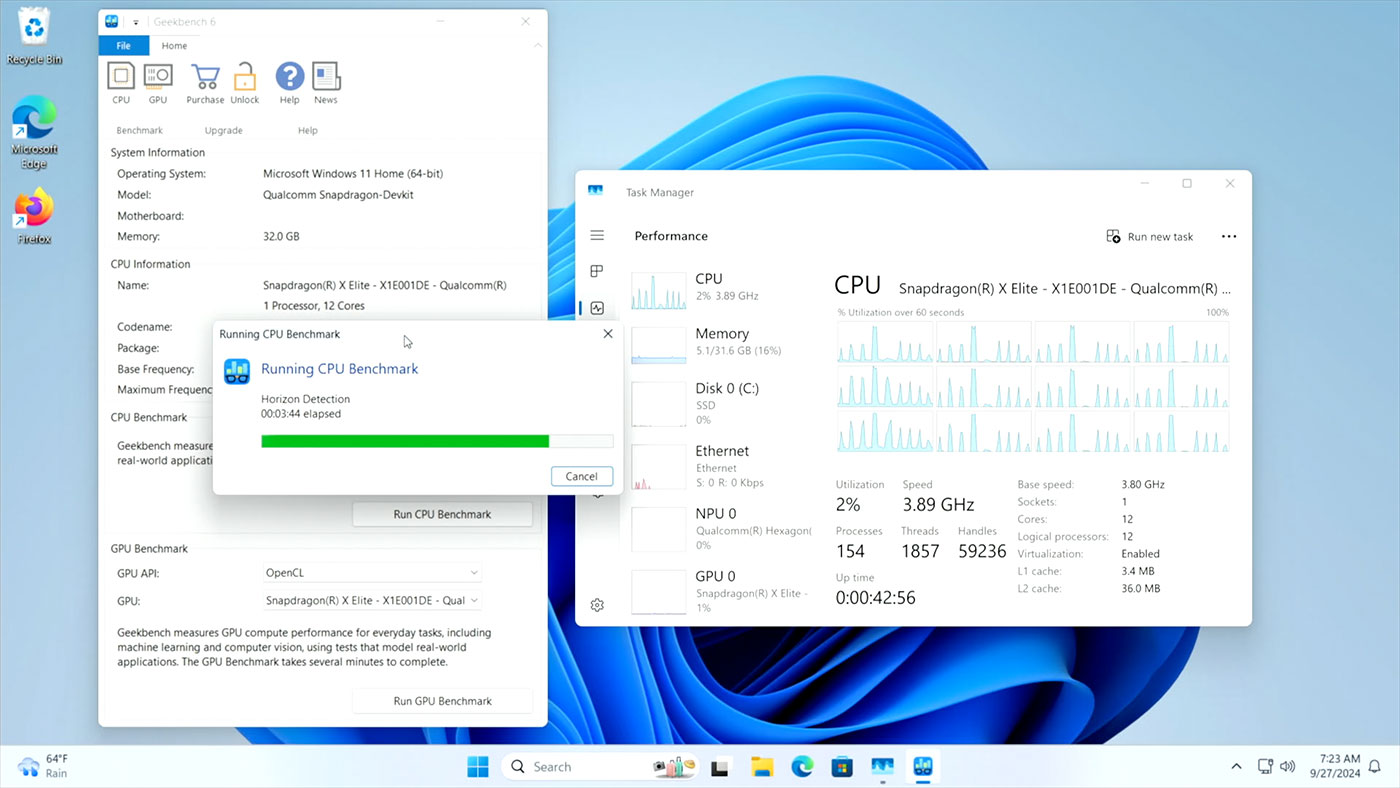
Task: Select NPU 0 performance item
Action: [725, 529]
